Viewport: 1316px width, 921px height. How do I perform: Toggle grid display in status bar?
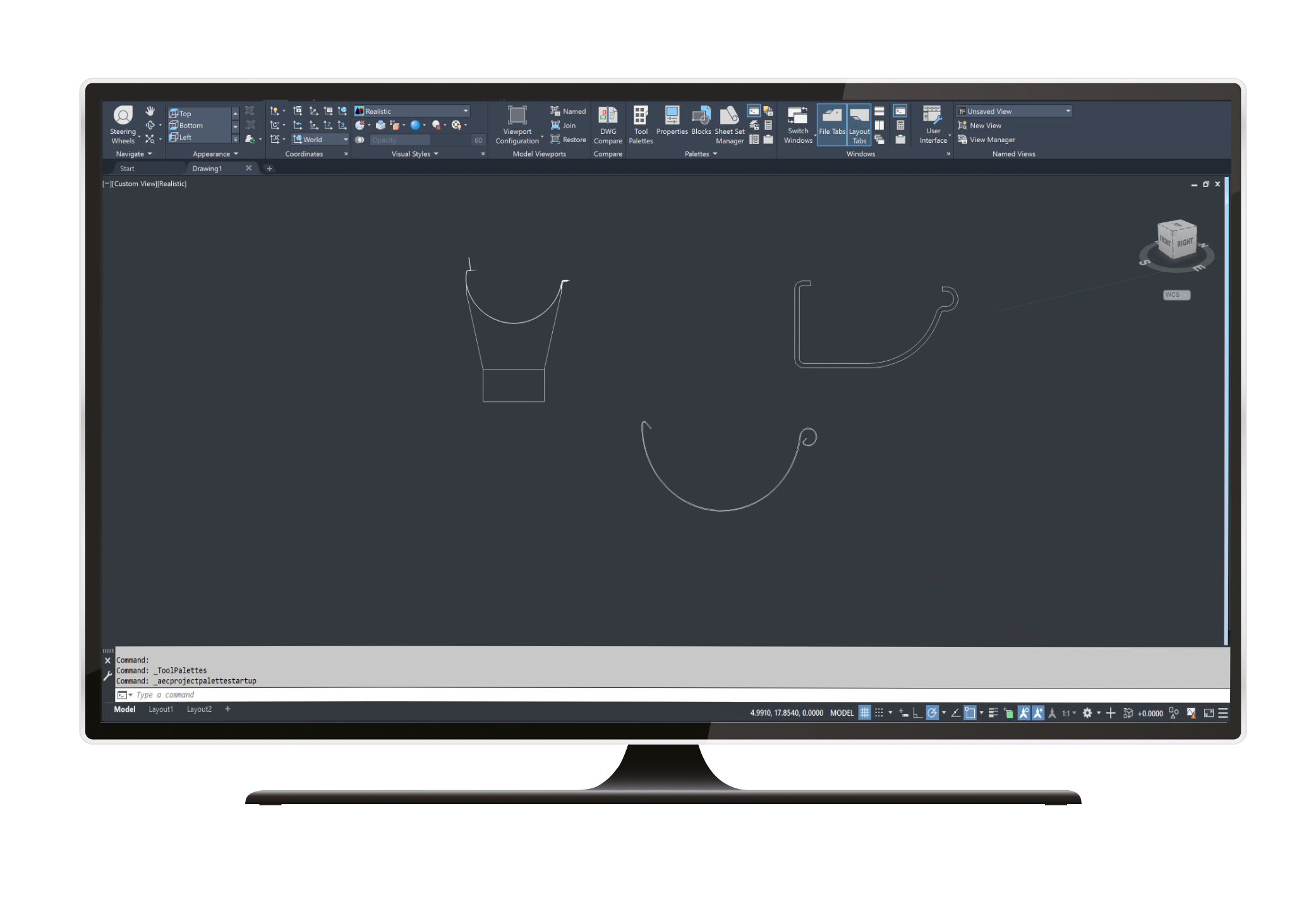pos(864,713)
